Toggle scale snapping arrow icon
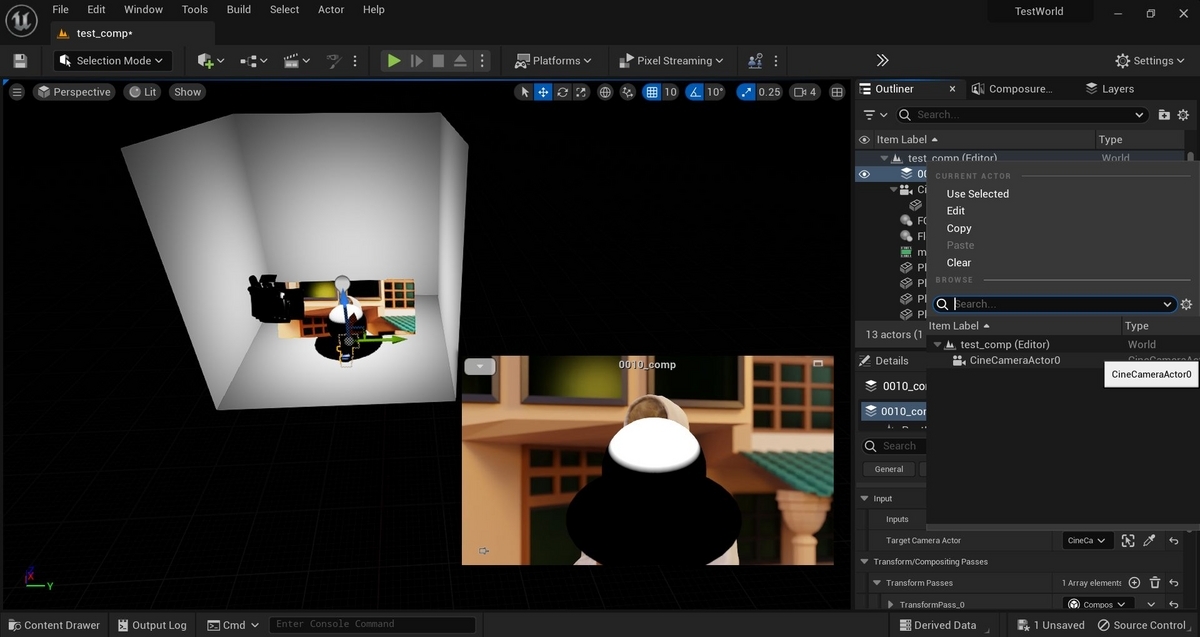Screen dimensions: 1200x637 pos(746,92)
